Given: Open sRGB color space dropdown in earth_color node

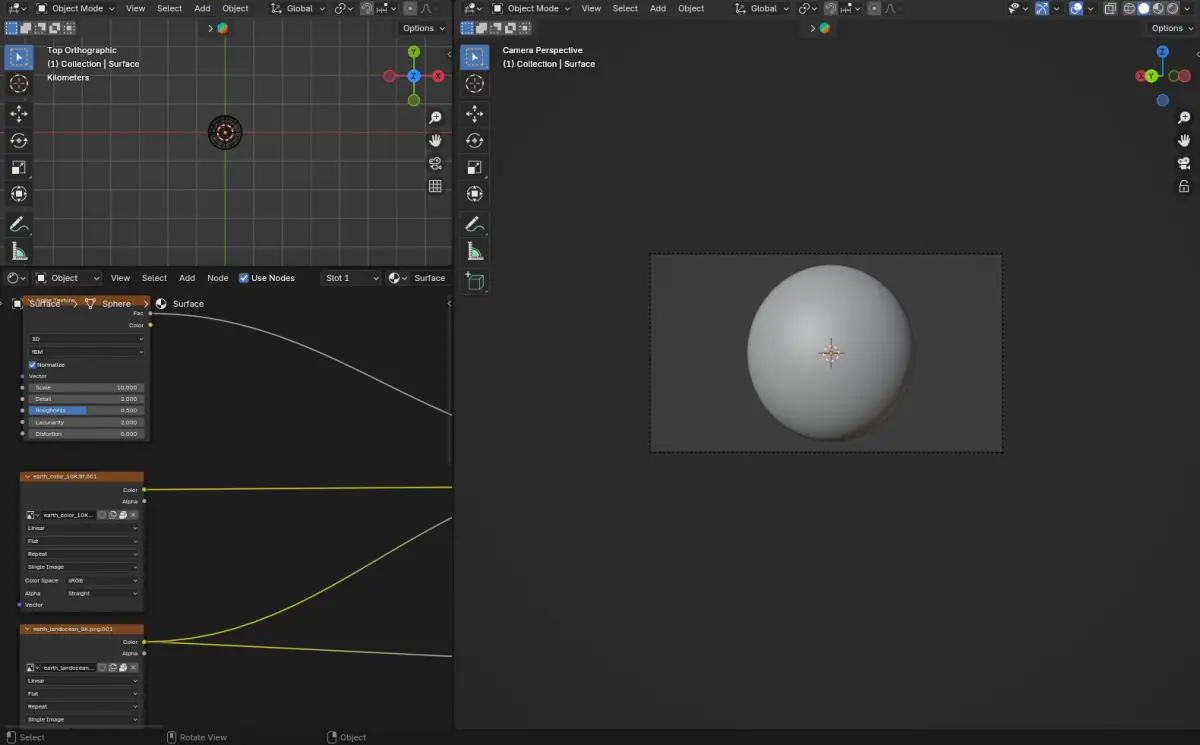Looking at the screenshot, I should 102,580.
